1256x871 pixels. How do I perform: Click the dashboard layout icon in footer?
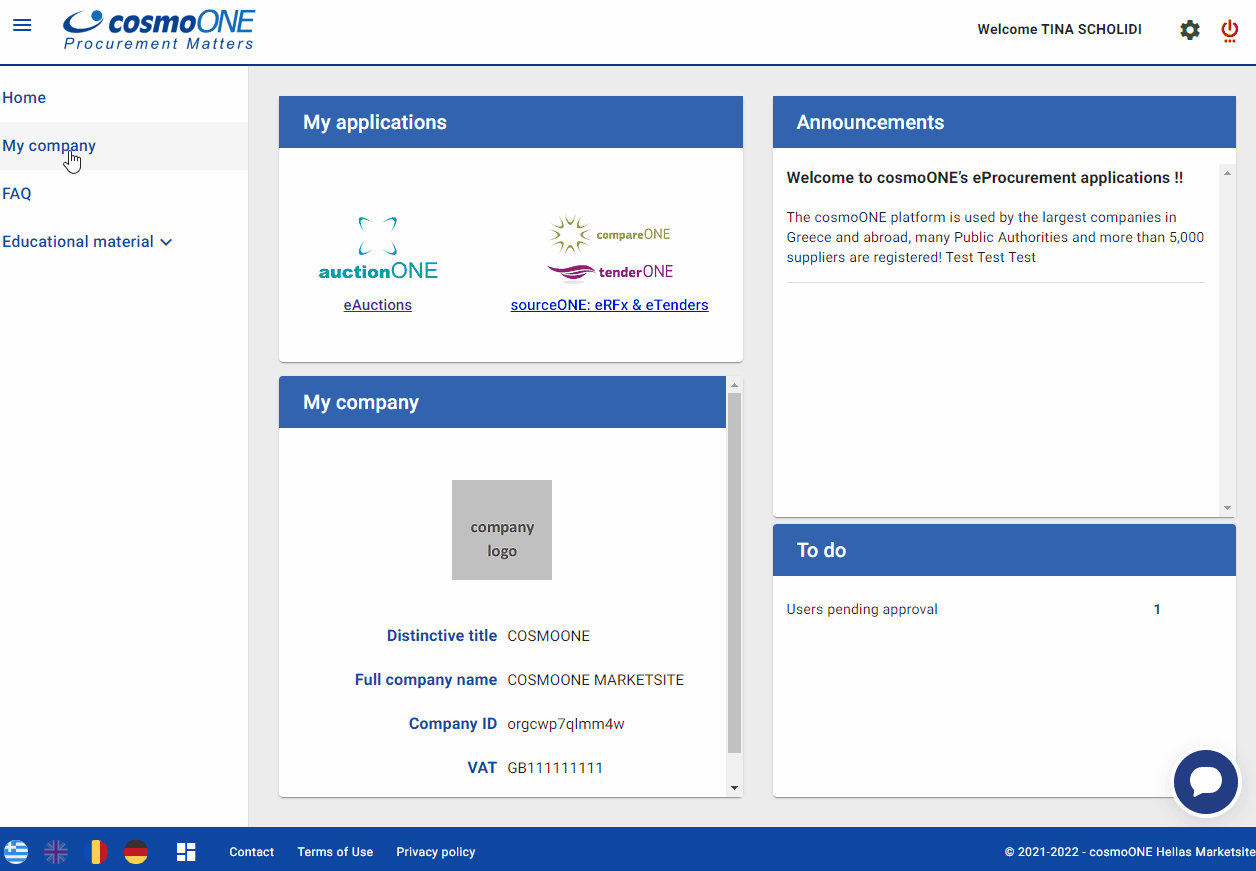(186, 852)
